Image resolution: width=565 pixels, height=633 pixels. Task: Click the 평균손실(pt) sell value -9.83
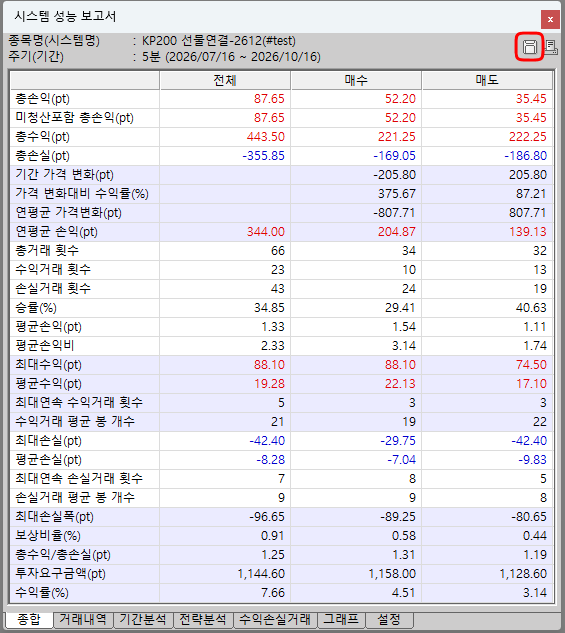(x=533, y=459)
